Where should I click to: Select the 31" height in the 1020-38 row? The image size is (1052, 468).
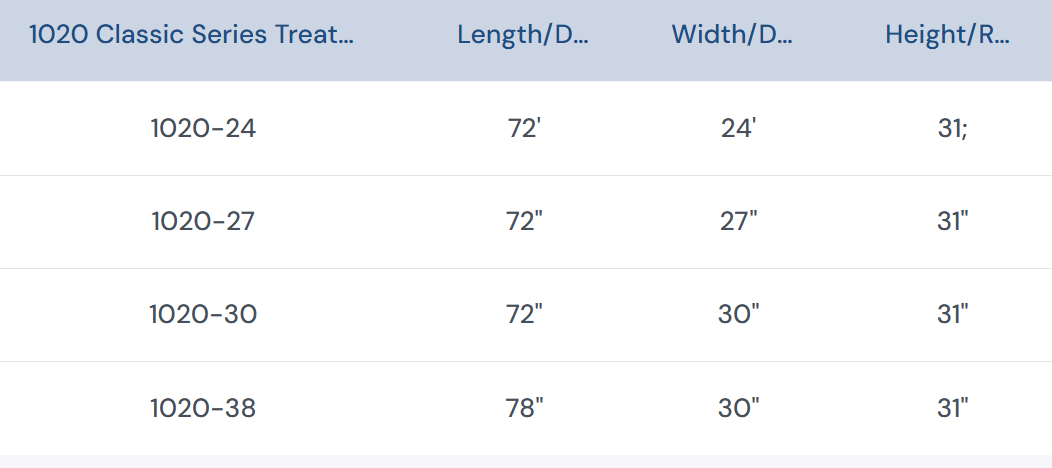[x=952, y=408]
